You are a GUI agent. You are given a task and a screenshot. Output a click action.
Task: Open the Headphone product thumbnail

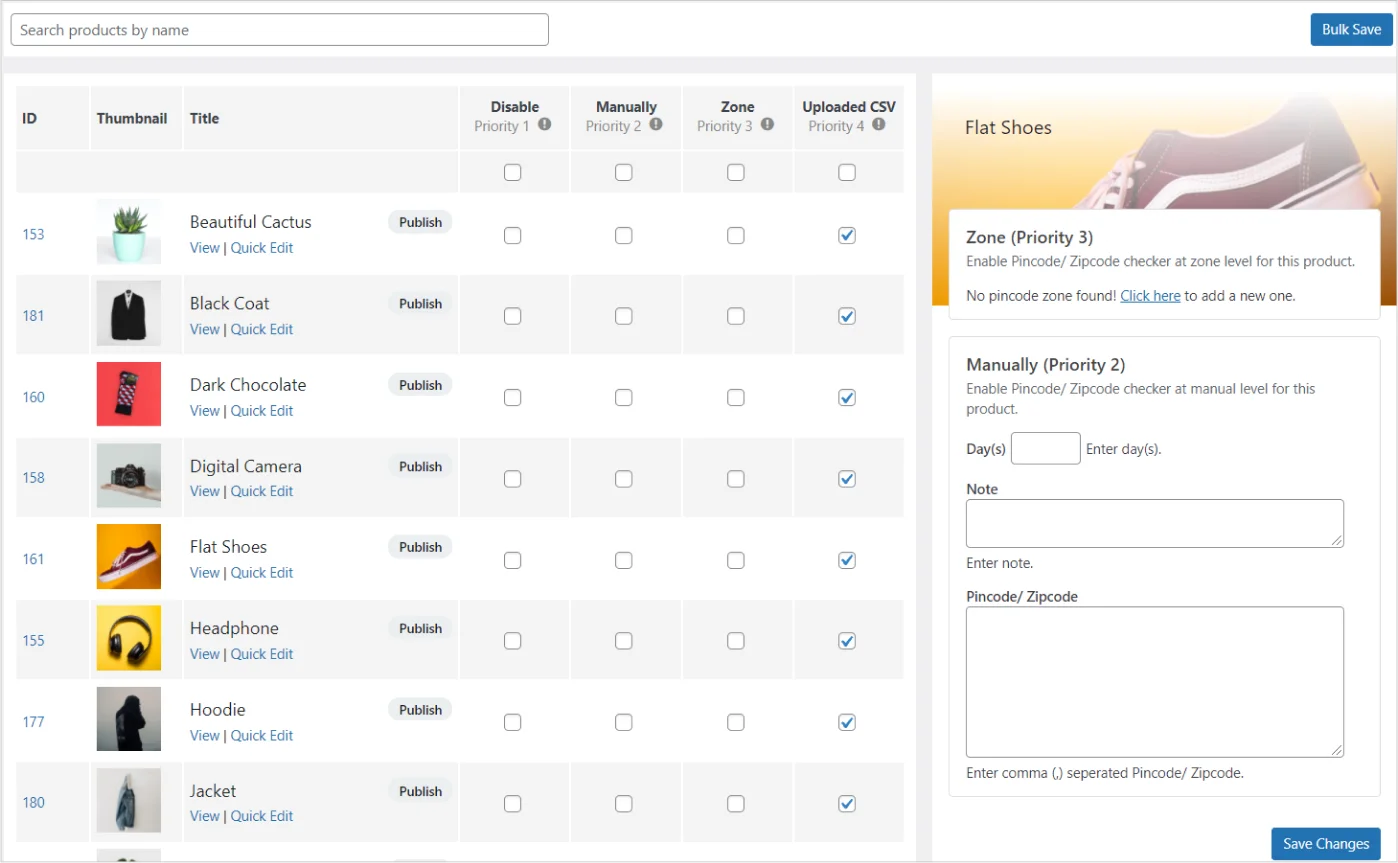[x=129, y=638]
